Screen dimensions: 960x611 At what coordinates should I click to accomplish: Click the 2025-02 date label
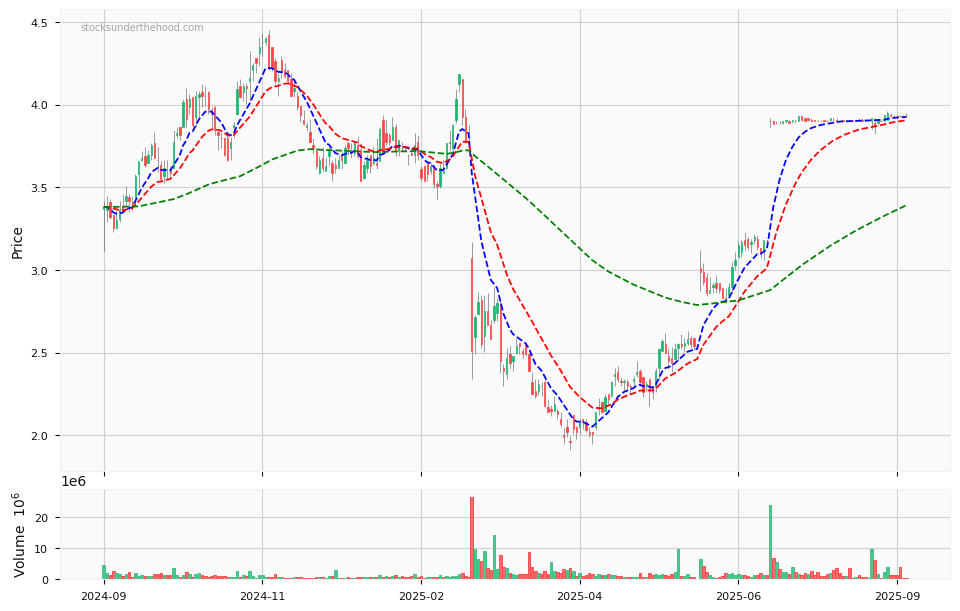[421, 596]
